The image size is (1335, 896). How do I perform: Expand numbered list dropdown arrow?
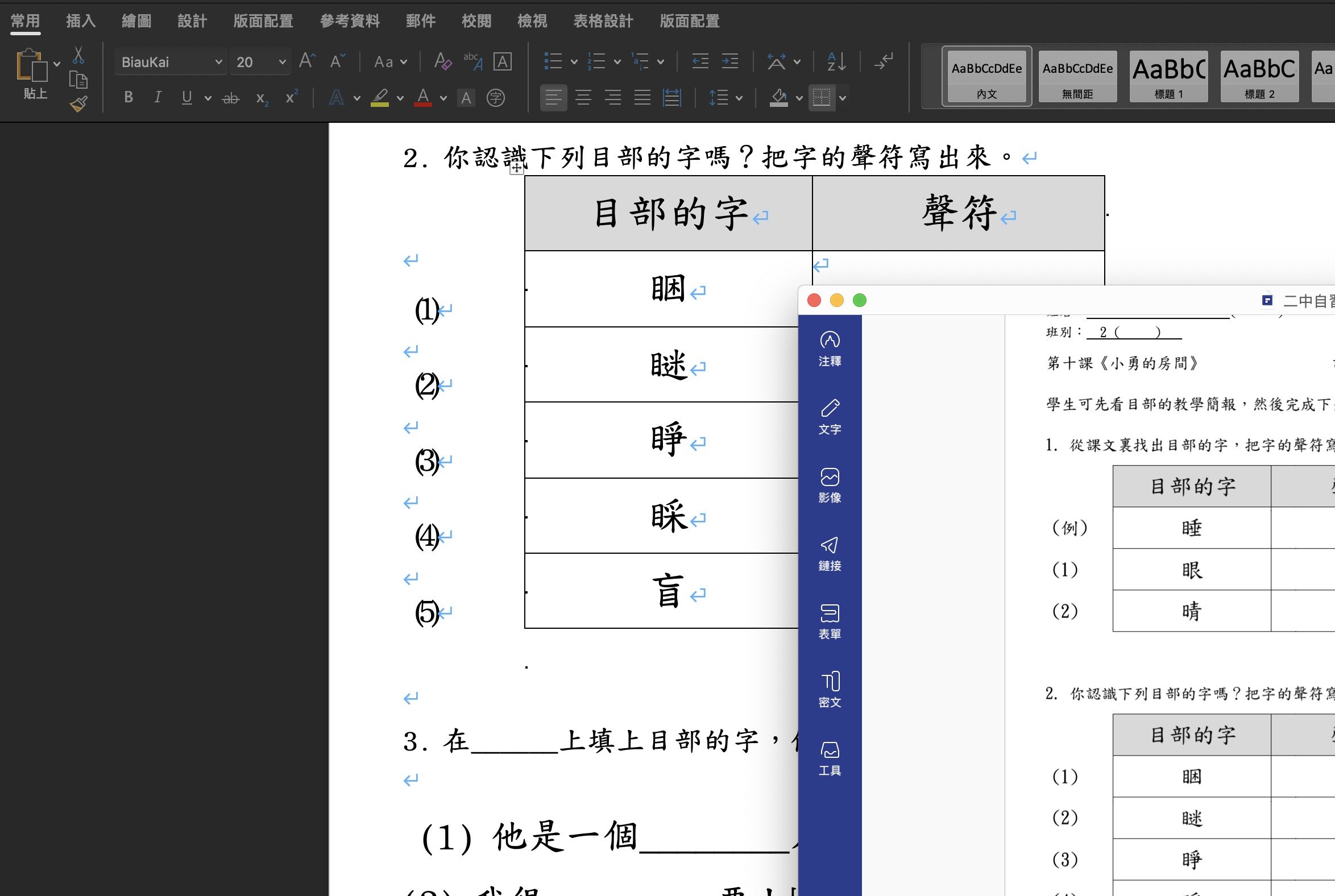617,62
